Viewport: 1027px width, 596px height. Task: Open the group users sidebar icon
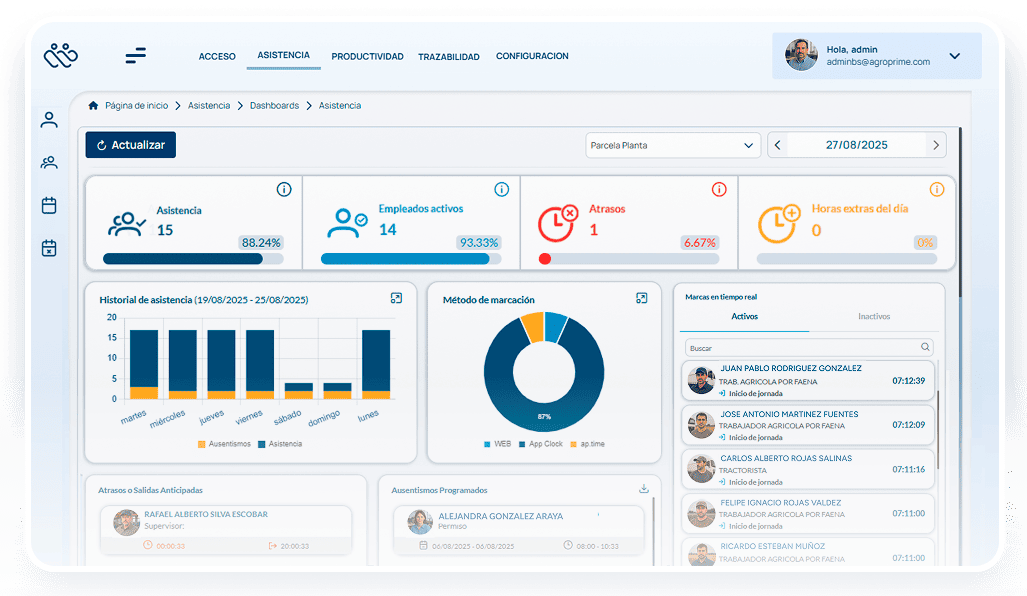click(x=49, y=162)
